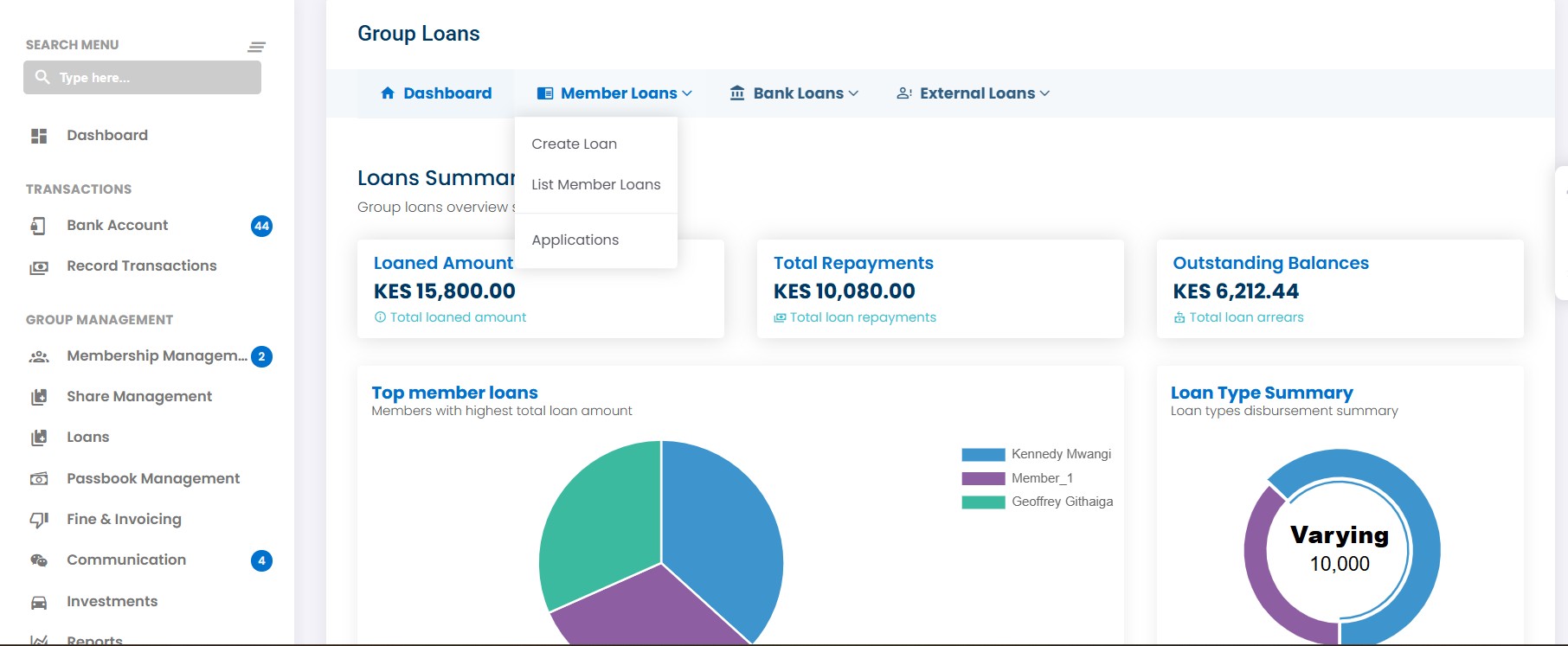Click the info icon beside Total loaned amount
Viewport: 1568px width, 646px height.
380,317
